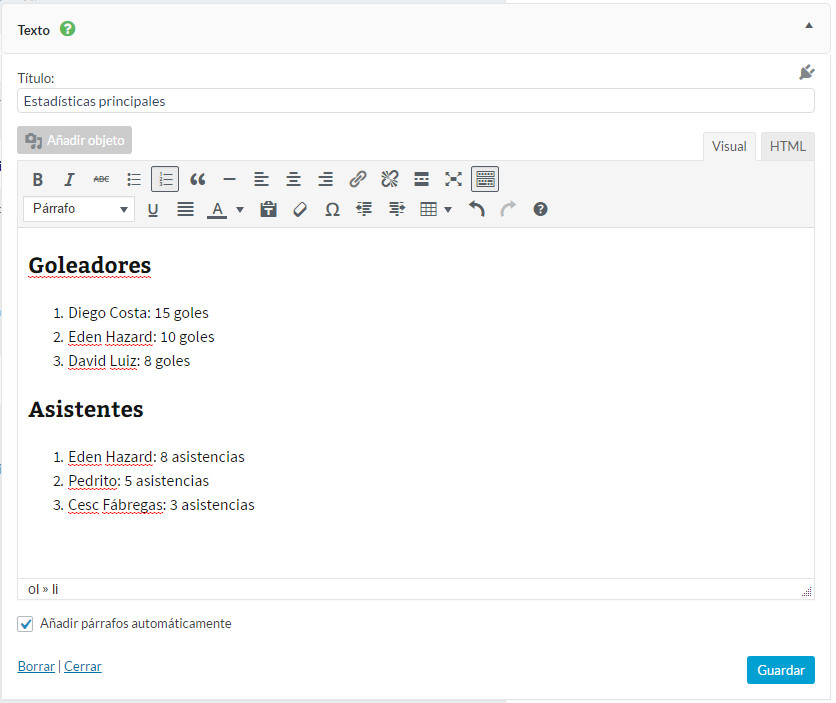836x703 pixels.
Task: Apply the current text color swatch
Action: point(216,210)
